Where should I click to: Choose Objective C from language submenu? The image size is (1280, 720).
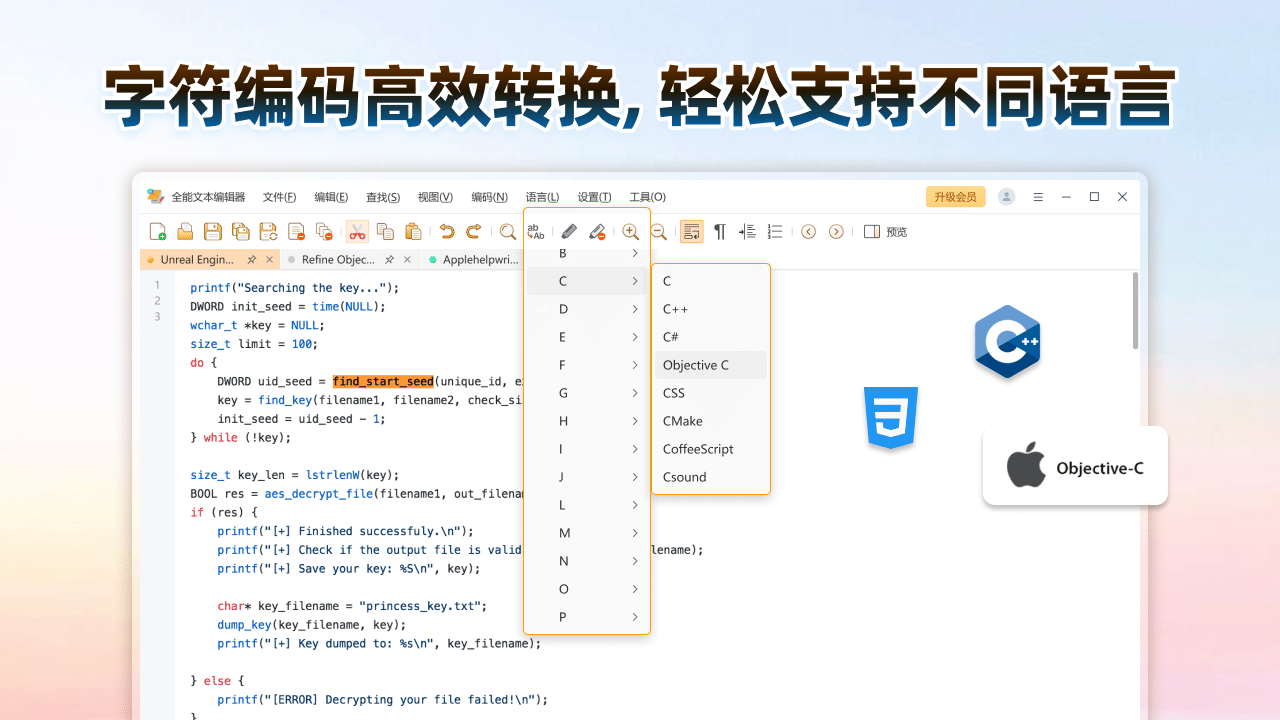[x=696, y=365]
